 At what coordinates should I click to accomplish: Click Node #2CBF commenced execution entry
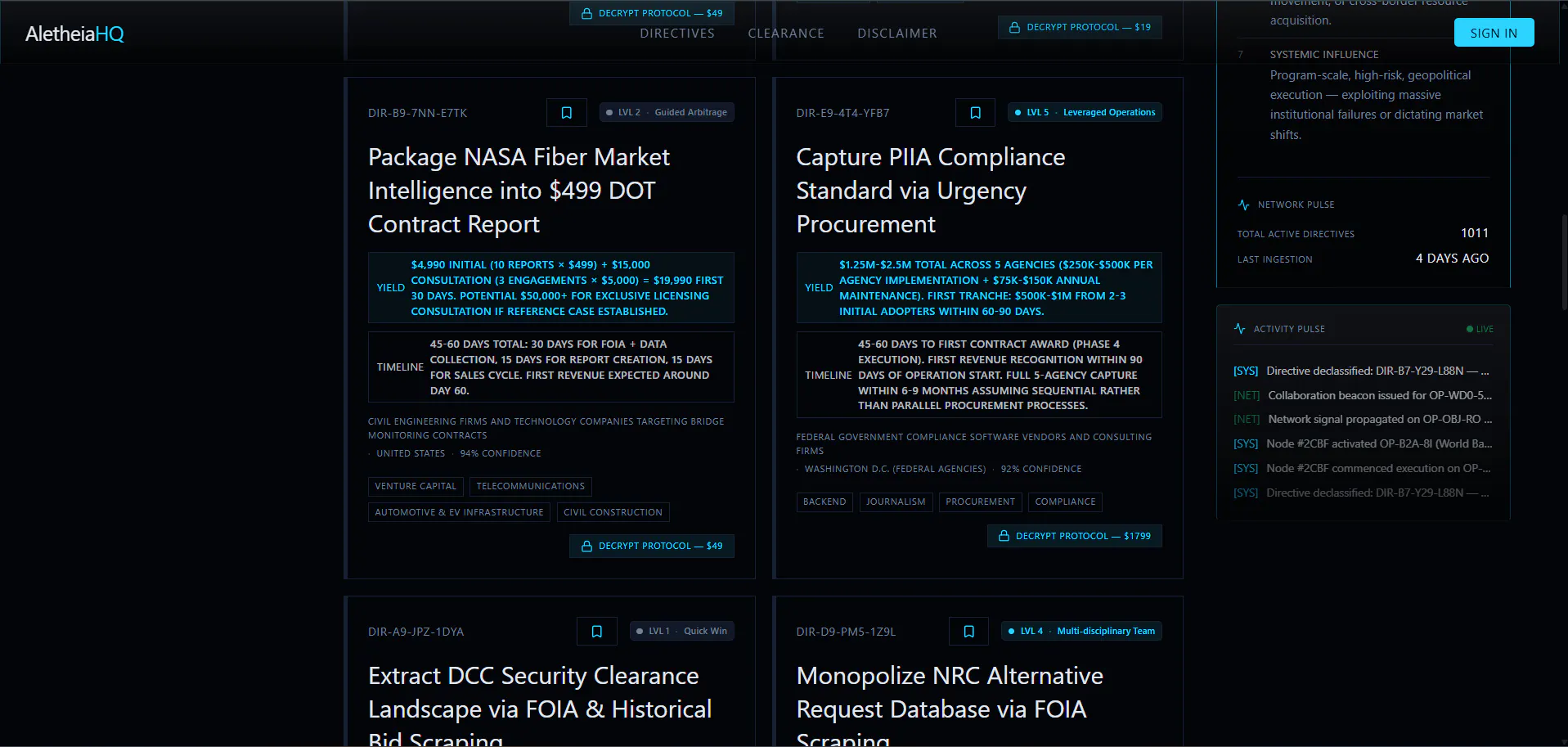pos(1363,468)
